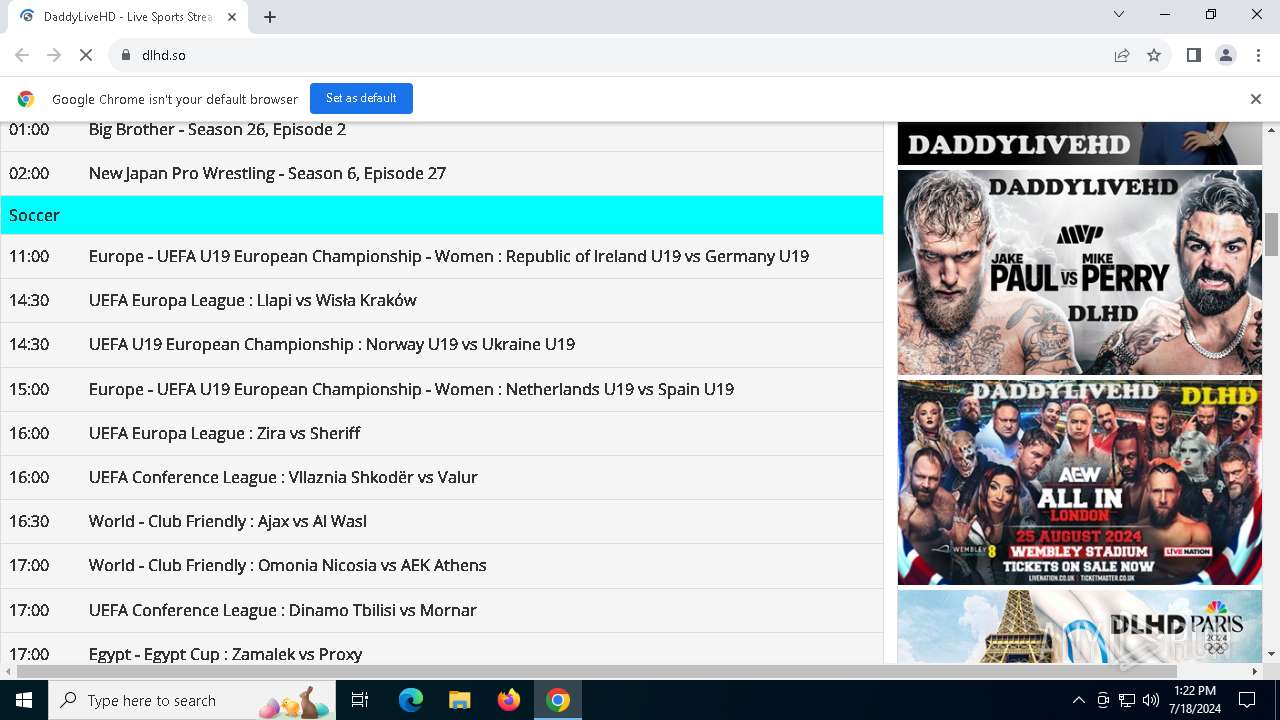Screen dimensions: 1280x720
Task: Open the Chrome profile icon
Action: pos(1225,55)
